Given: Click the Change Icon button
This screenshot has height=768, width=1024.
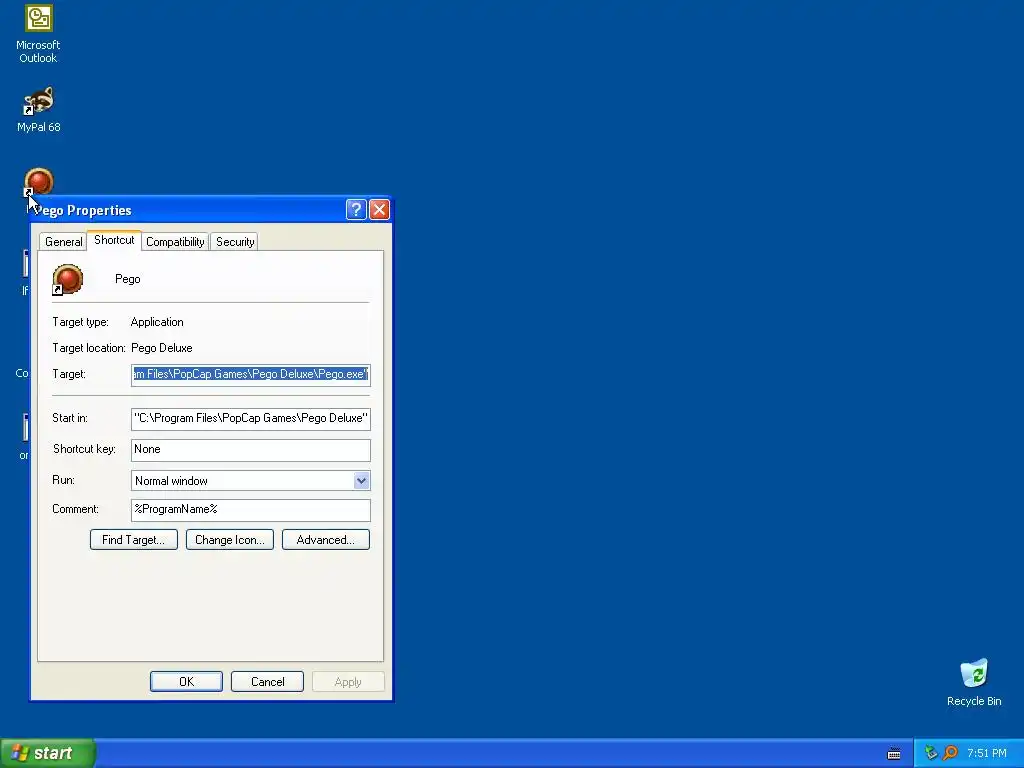Looking at the screenshot, I should [x=230, y=540].
